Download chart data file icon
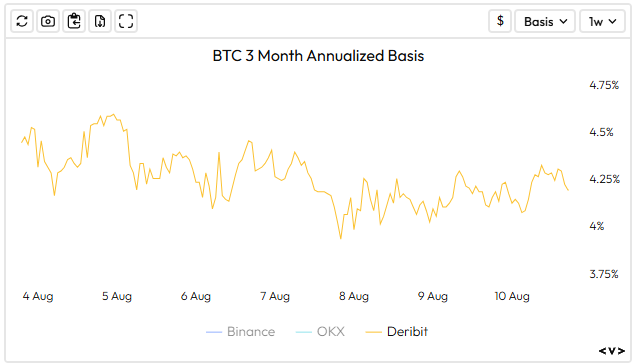The width and height of the screenshot is (633, 364). (x=100, y=21)
